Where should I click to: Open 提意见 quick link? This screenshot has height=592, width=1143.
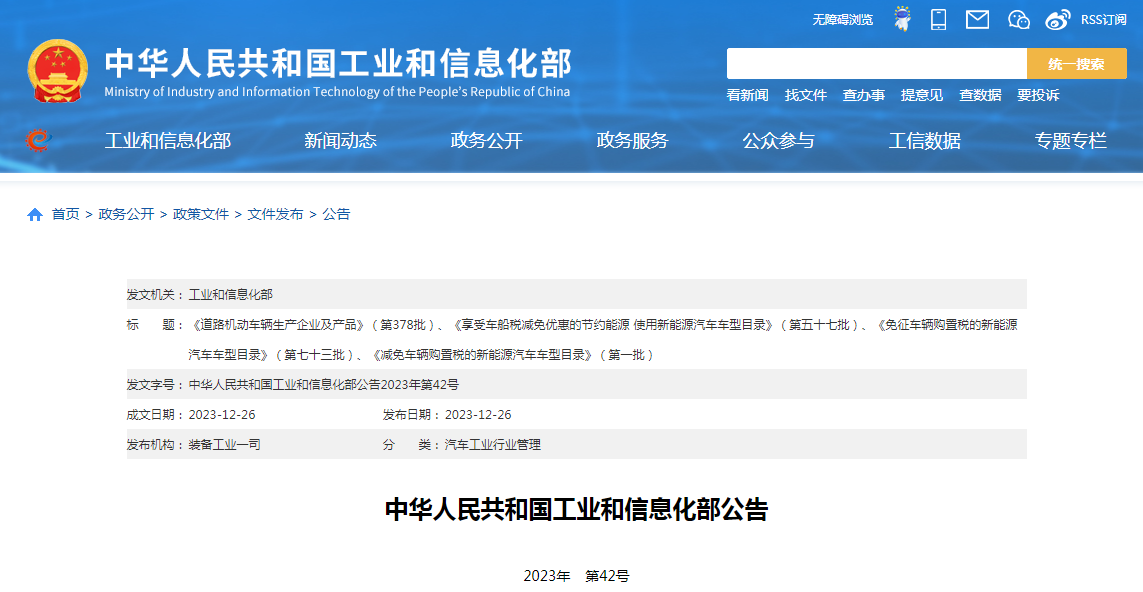click(x=921, y=95)
